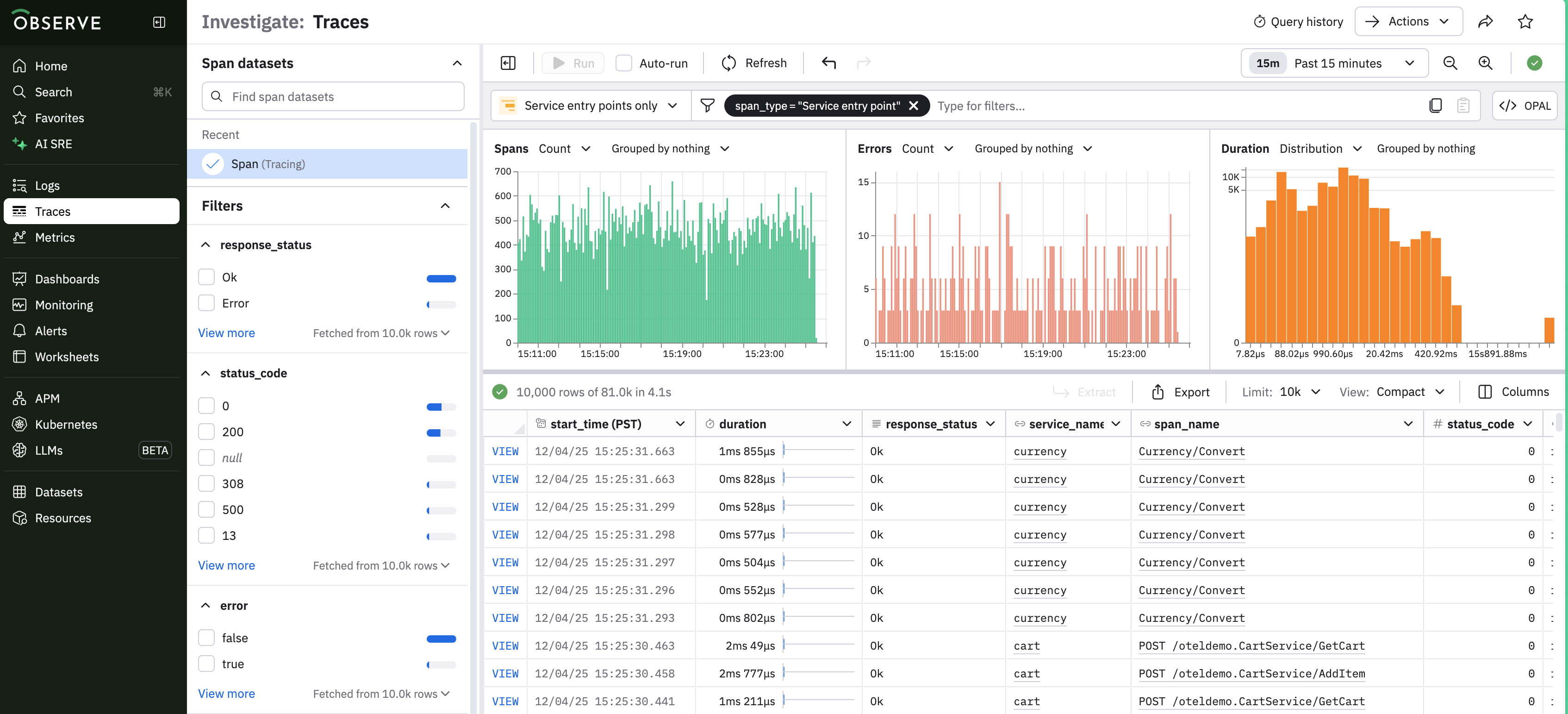The height and width of the screenshot is (714, 1568).
Task: Enable the Auto-run checkbox
Action: 623,63
